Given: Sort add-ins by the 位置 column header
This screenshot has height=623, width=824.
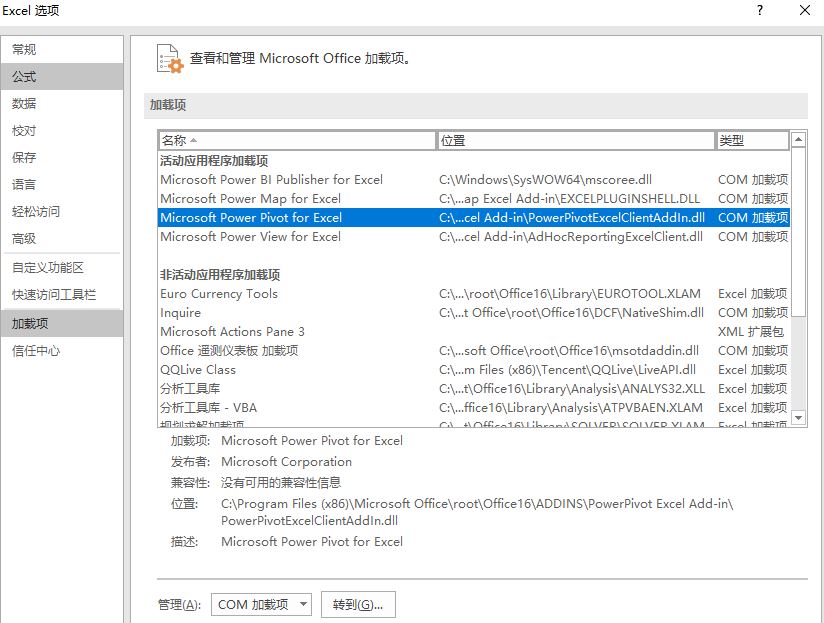Looking at the screenshot, I should (x=575, y=140).
